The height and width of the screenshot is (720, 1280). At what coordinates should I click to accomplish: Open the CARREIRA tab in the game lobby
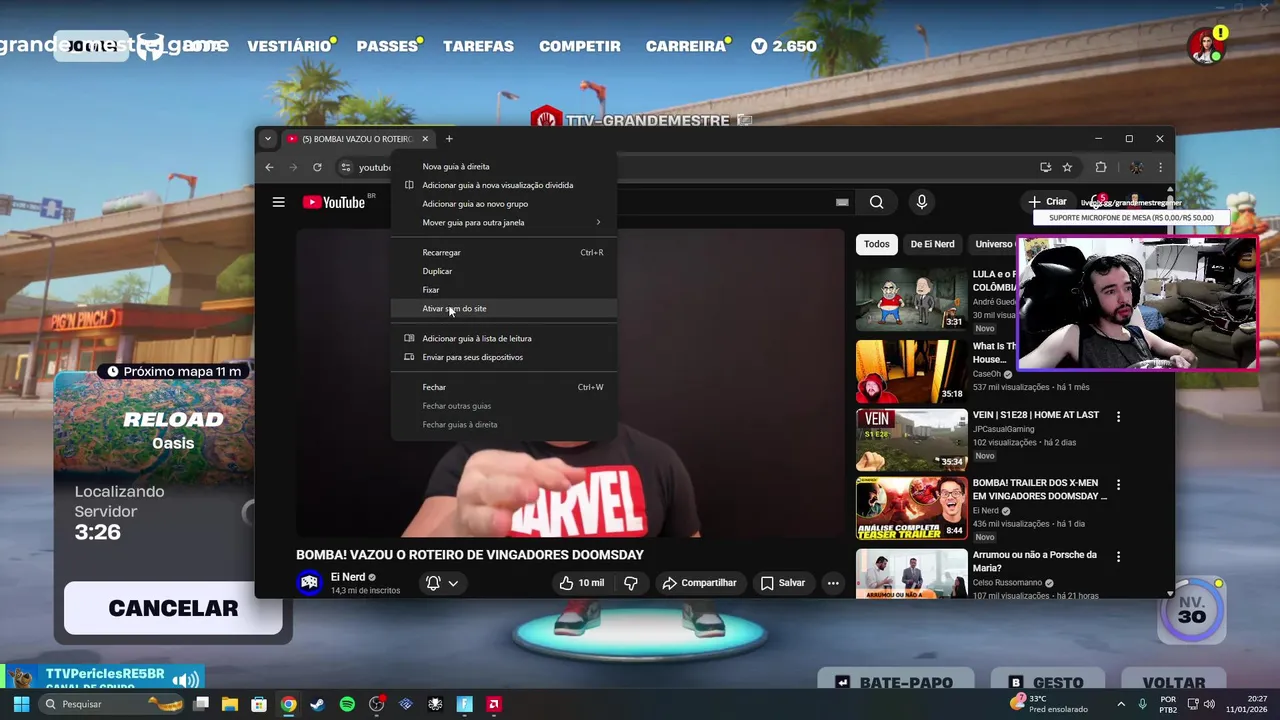pos(686,46)
